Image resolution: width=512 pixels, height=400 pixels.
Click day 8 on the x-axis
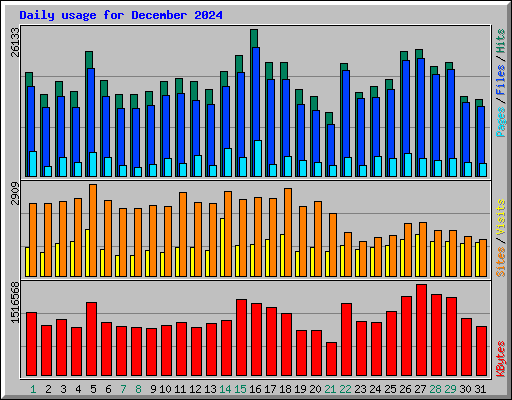138,389
